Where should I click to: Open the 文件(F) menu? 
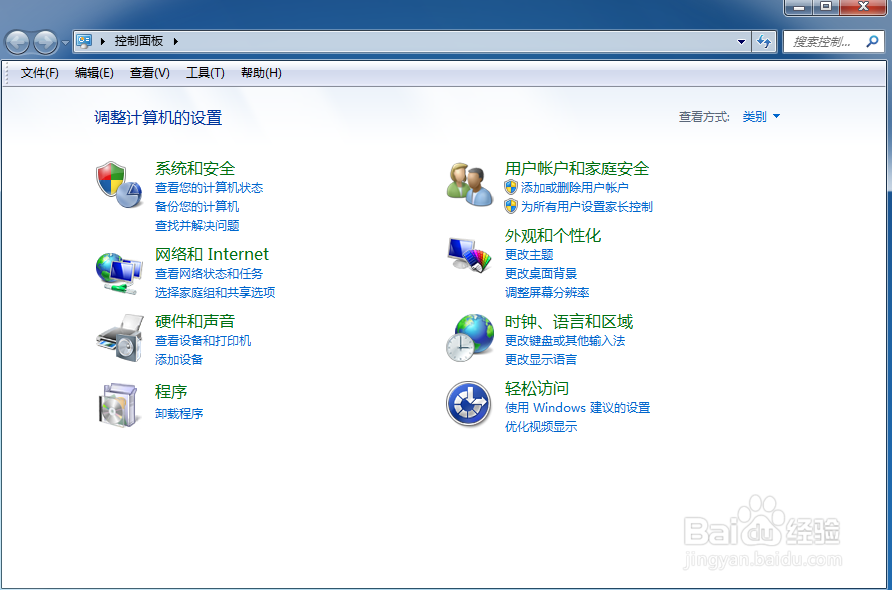click(x=40, y=73)
